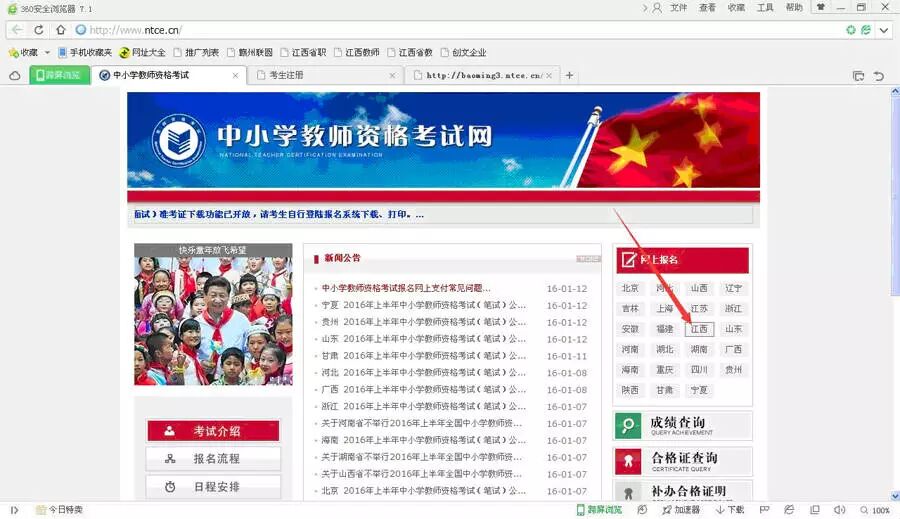Open the 网址大全 bookmark

point(142,52)
